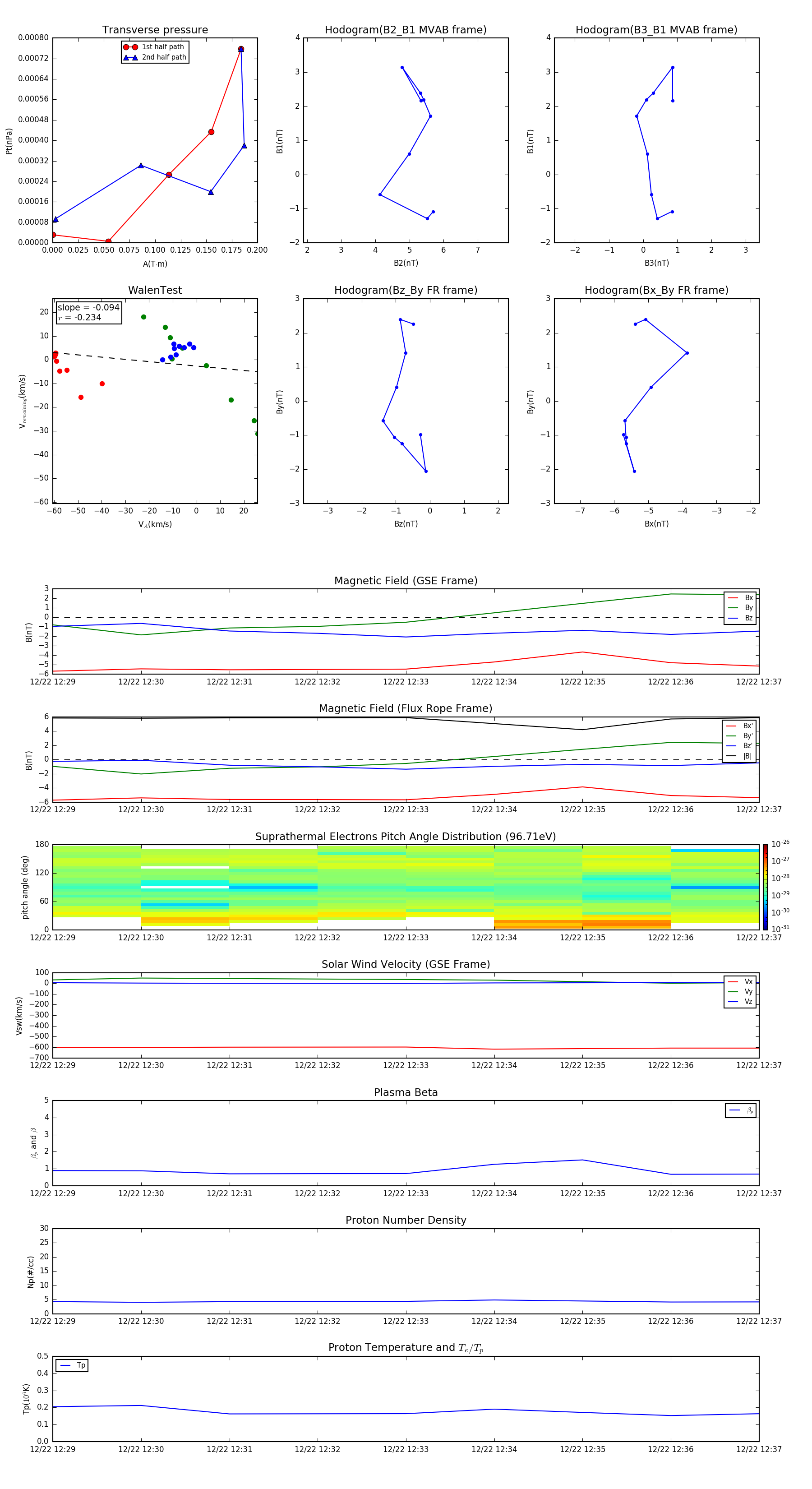The image size is (812, 1489).
Task: Click the 'Vx' legend entry in solar wind plot
Action: [x=740, y=982]
